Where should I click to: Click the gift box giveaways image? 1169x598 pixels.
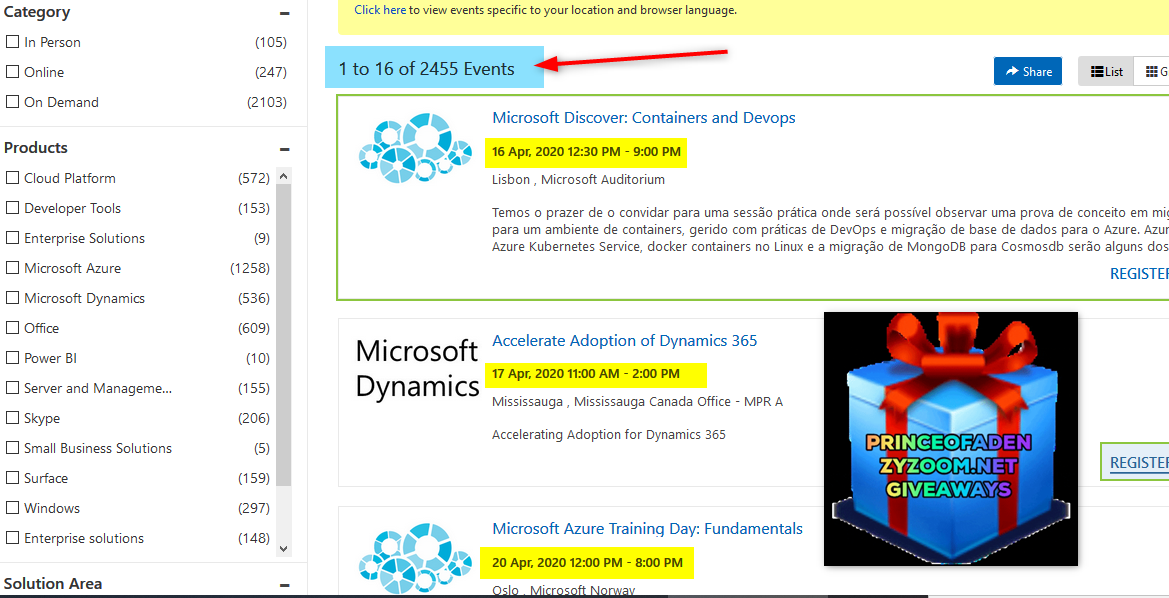(x=951, y=438)
